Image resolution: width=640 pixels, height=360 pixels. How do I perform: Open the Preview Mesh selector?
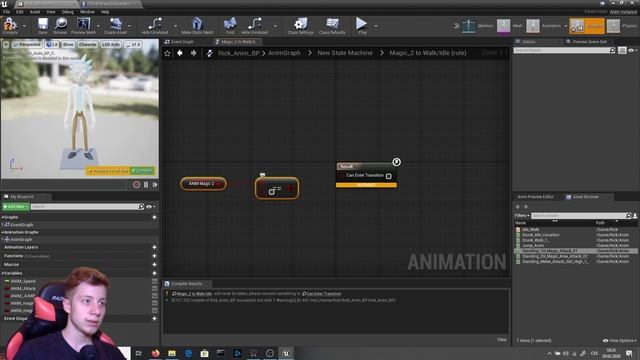click(x=83, y=25)
